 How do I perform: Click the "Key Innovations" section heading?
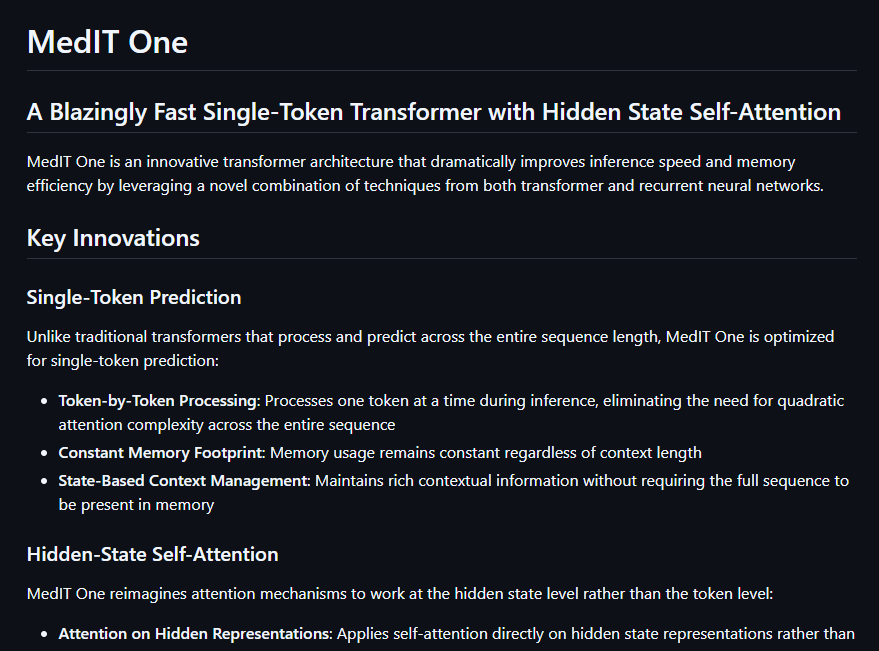coord(113,238)
